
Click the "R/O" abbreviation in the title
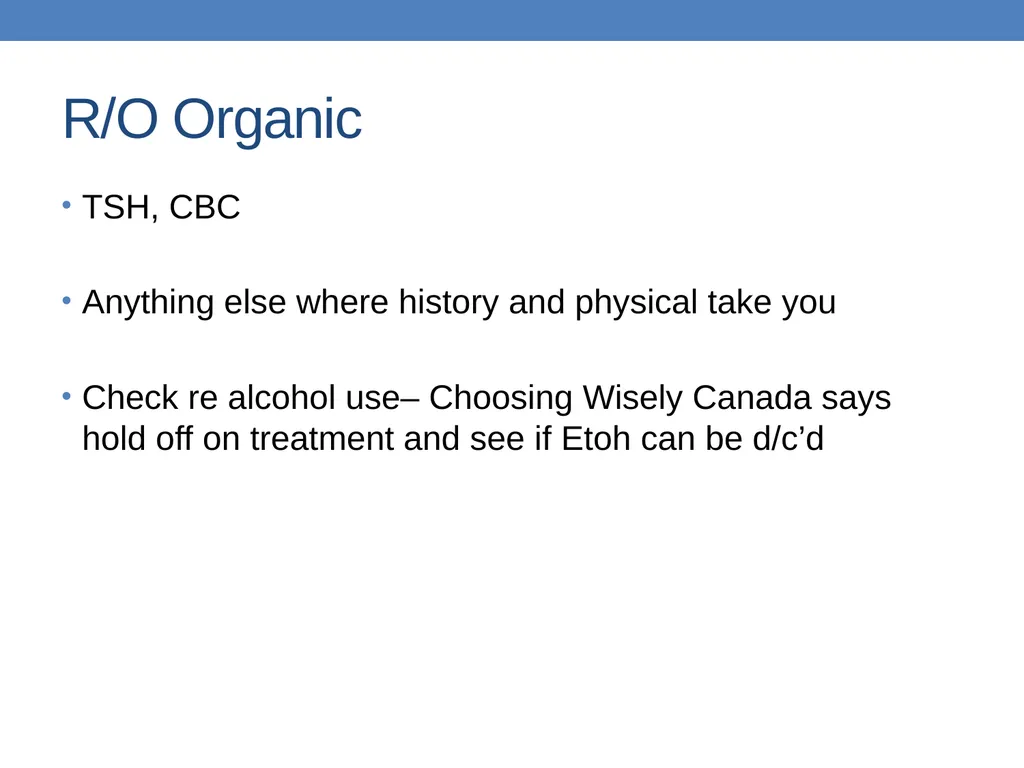tap(110, 118)
